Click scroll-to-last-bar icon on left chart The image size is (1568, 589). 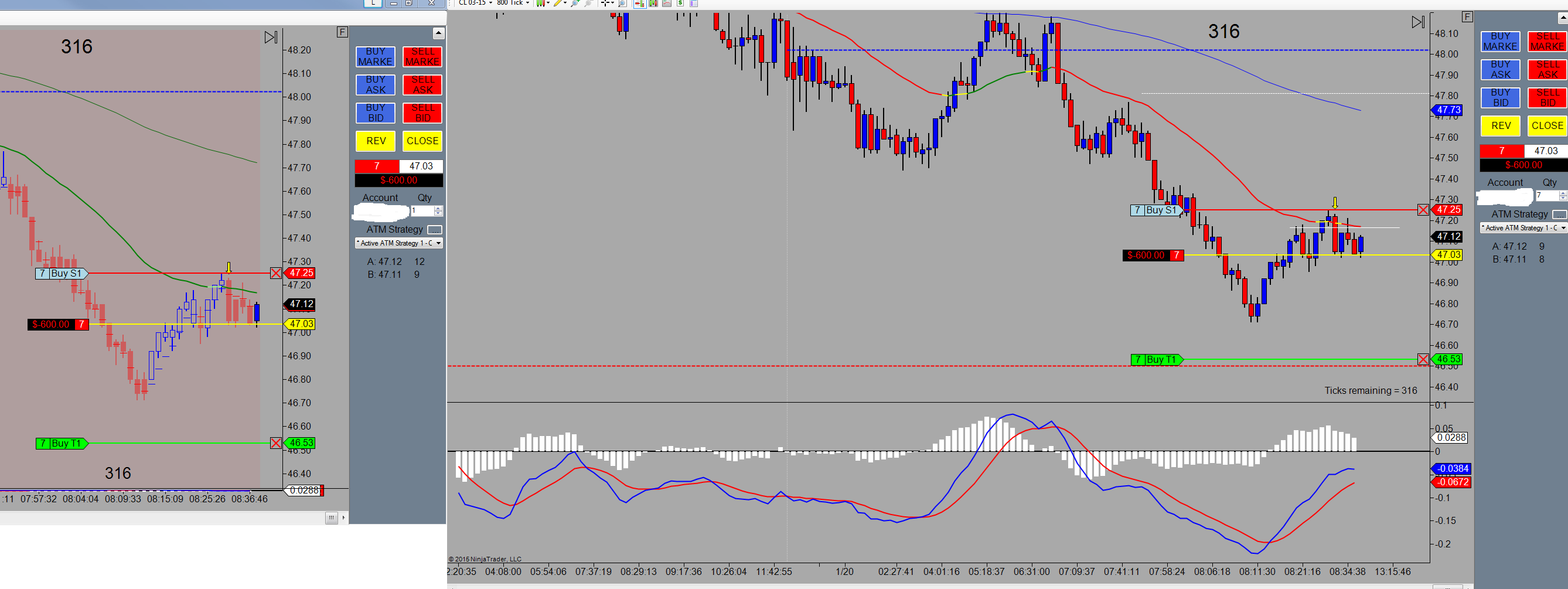pyautogui.click(x=271, y=37)
